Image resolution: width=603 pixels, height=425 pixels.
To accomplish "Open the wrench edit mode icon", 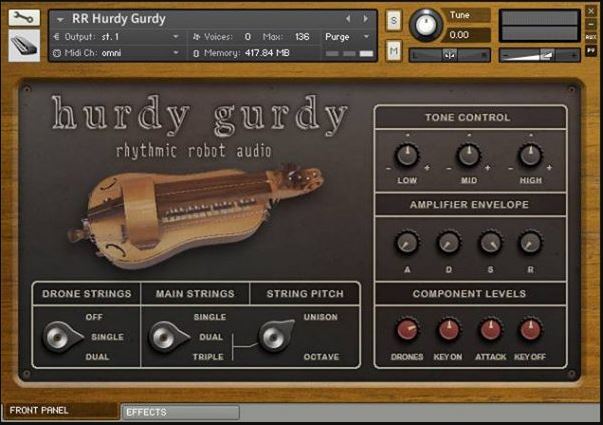I will click(24, 18).
